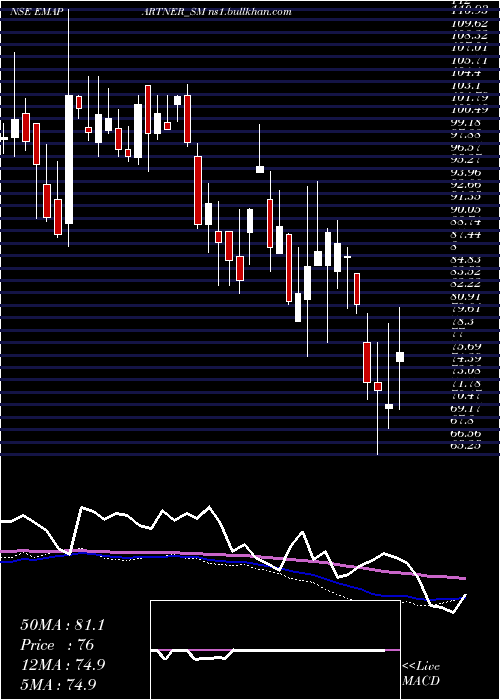Click the 71.78 price axis label

pos(467,383)
